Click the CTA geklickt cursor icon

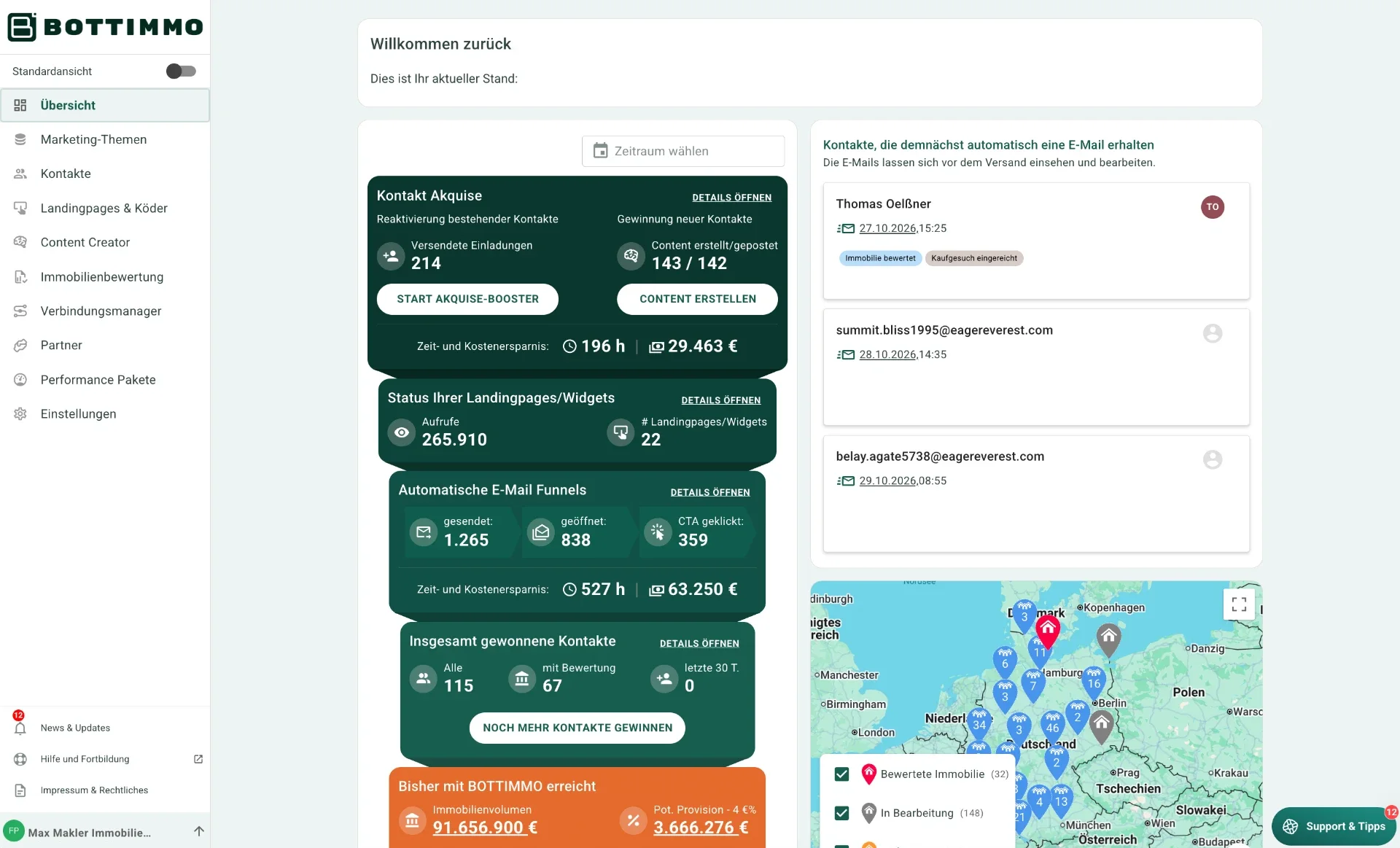click(x=658, y=532)
